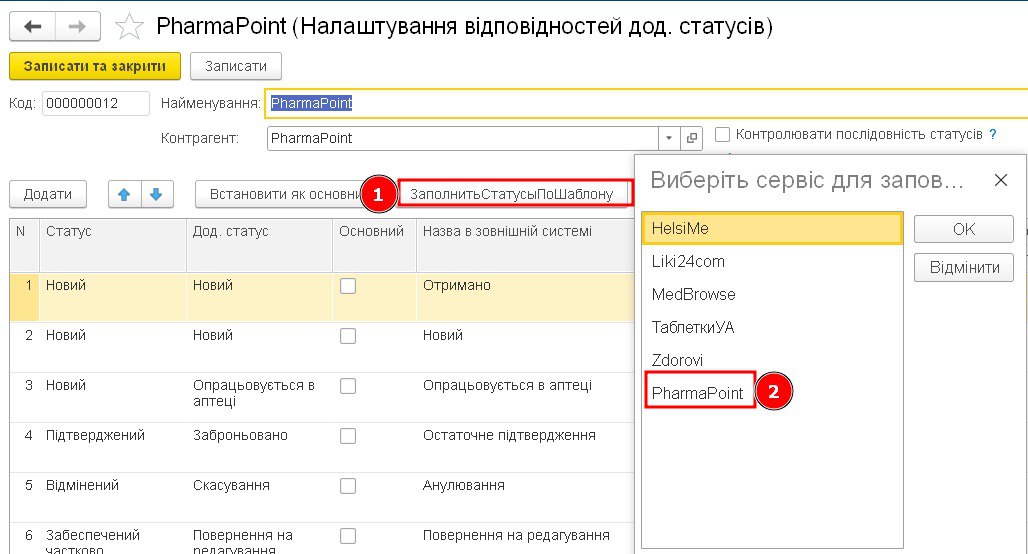Move row up with blue arrow

pyautogui.click(x=124, y=194)
